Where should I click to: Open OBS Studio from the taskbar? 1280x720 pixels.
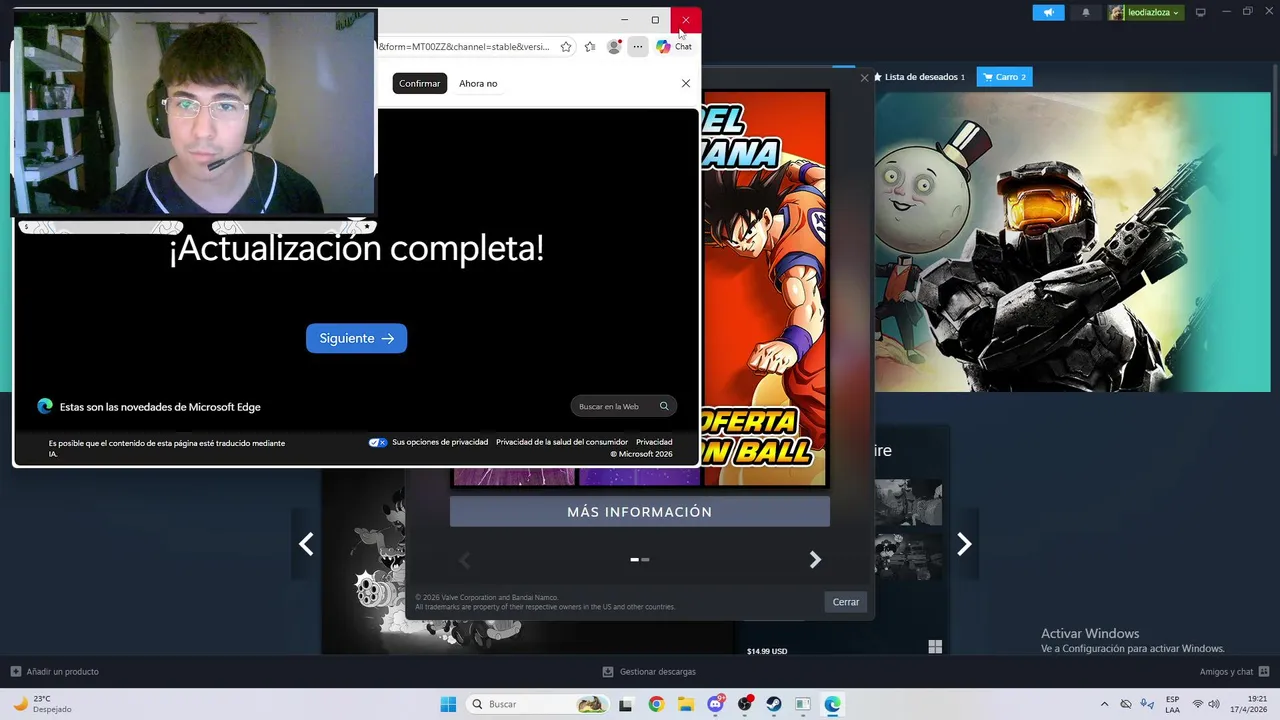[745, 704]
